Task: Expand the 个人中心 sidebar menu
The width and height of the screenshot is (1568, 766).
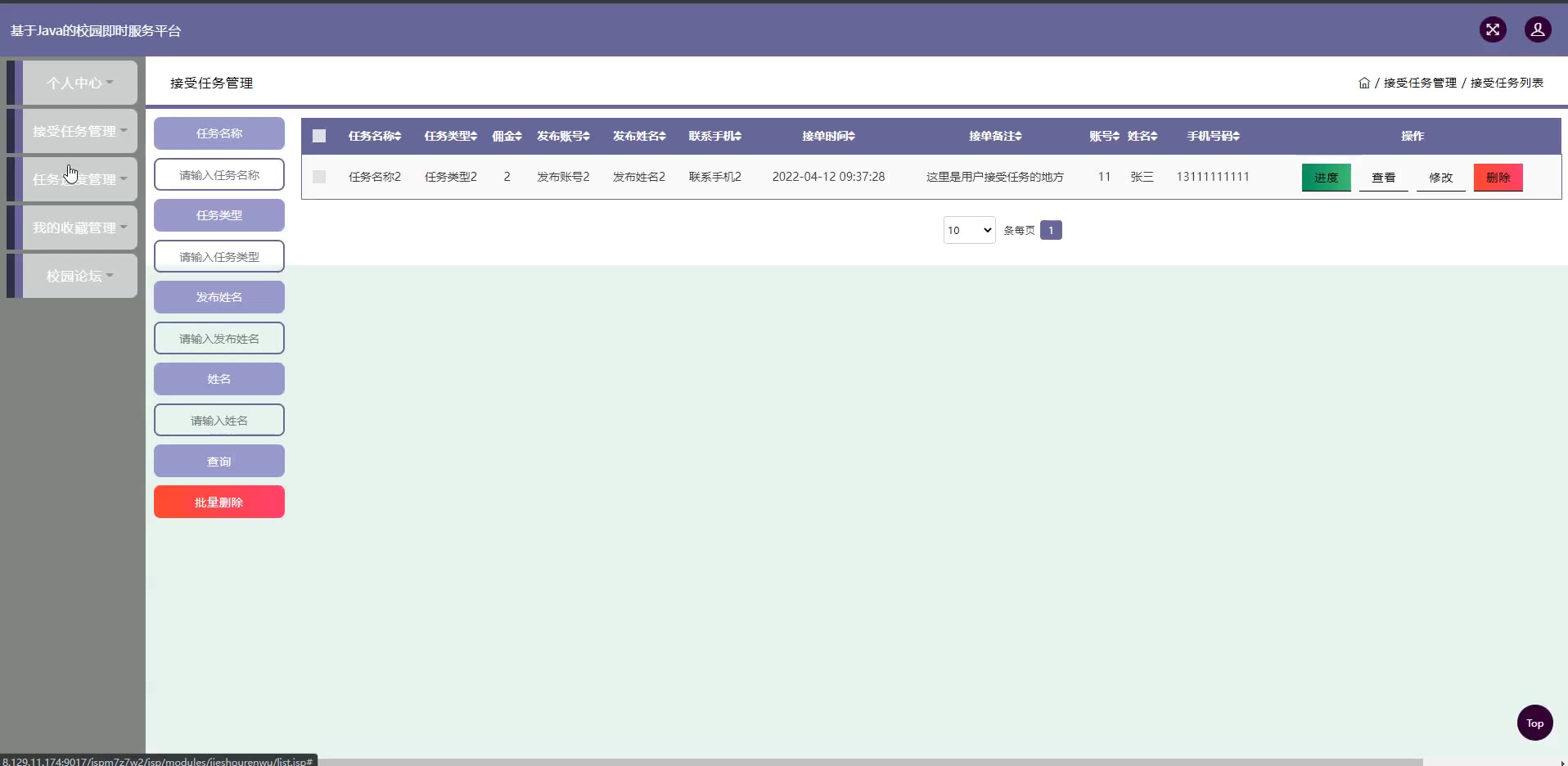Action: point(79,83)
